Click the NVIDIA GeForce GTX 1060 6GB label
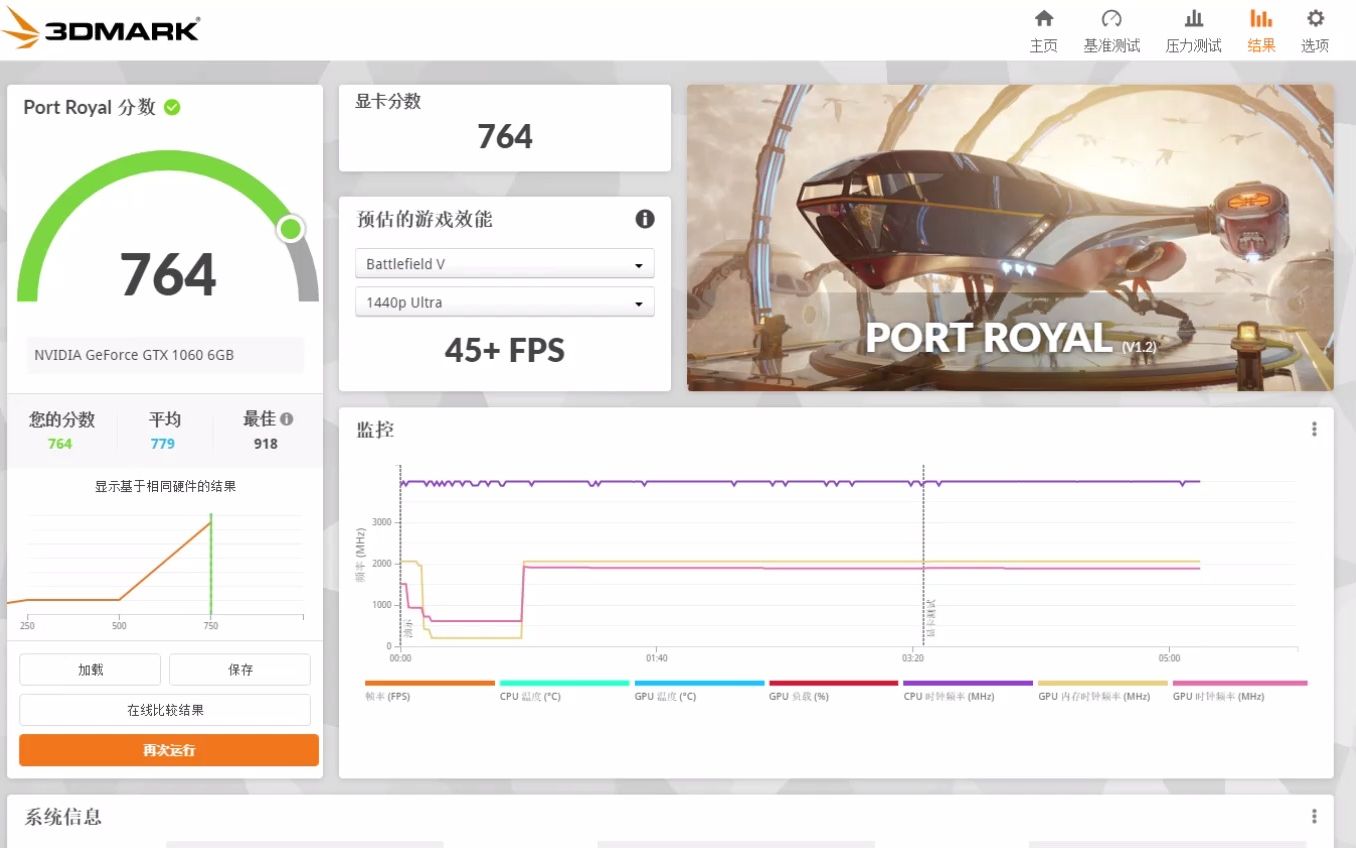 [x=134, y=355]
